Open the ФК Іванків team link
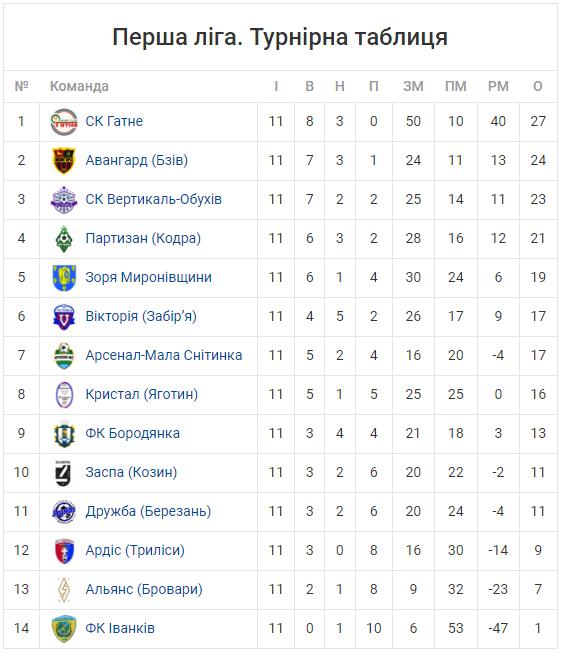 120,628
